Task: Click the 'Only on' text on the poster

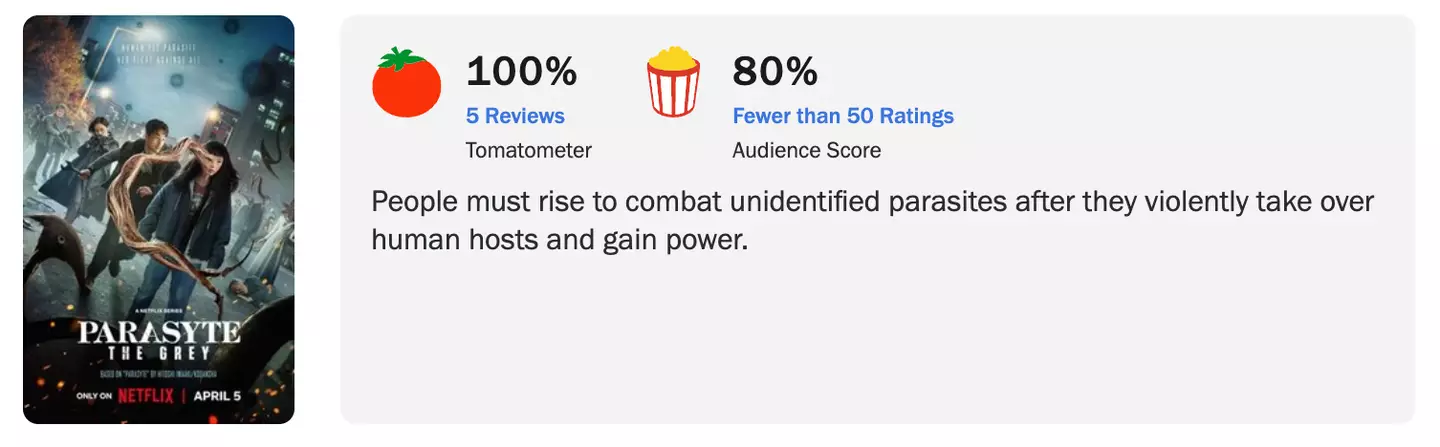Action: (x=95, y=396)
